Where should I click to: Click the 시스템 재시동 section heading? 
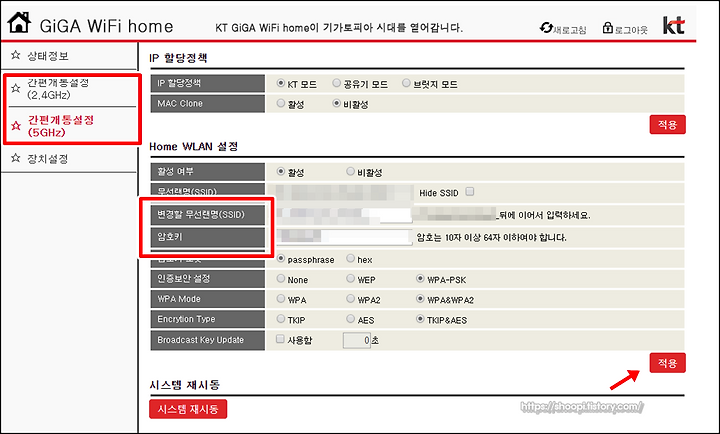click(184, 385)
